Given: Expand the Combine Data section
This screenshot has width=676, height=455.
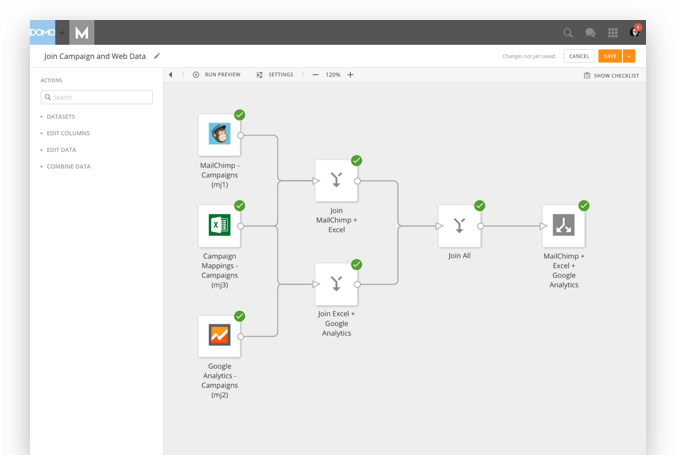Looking at the screenshot, I should pos(66,166).
